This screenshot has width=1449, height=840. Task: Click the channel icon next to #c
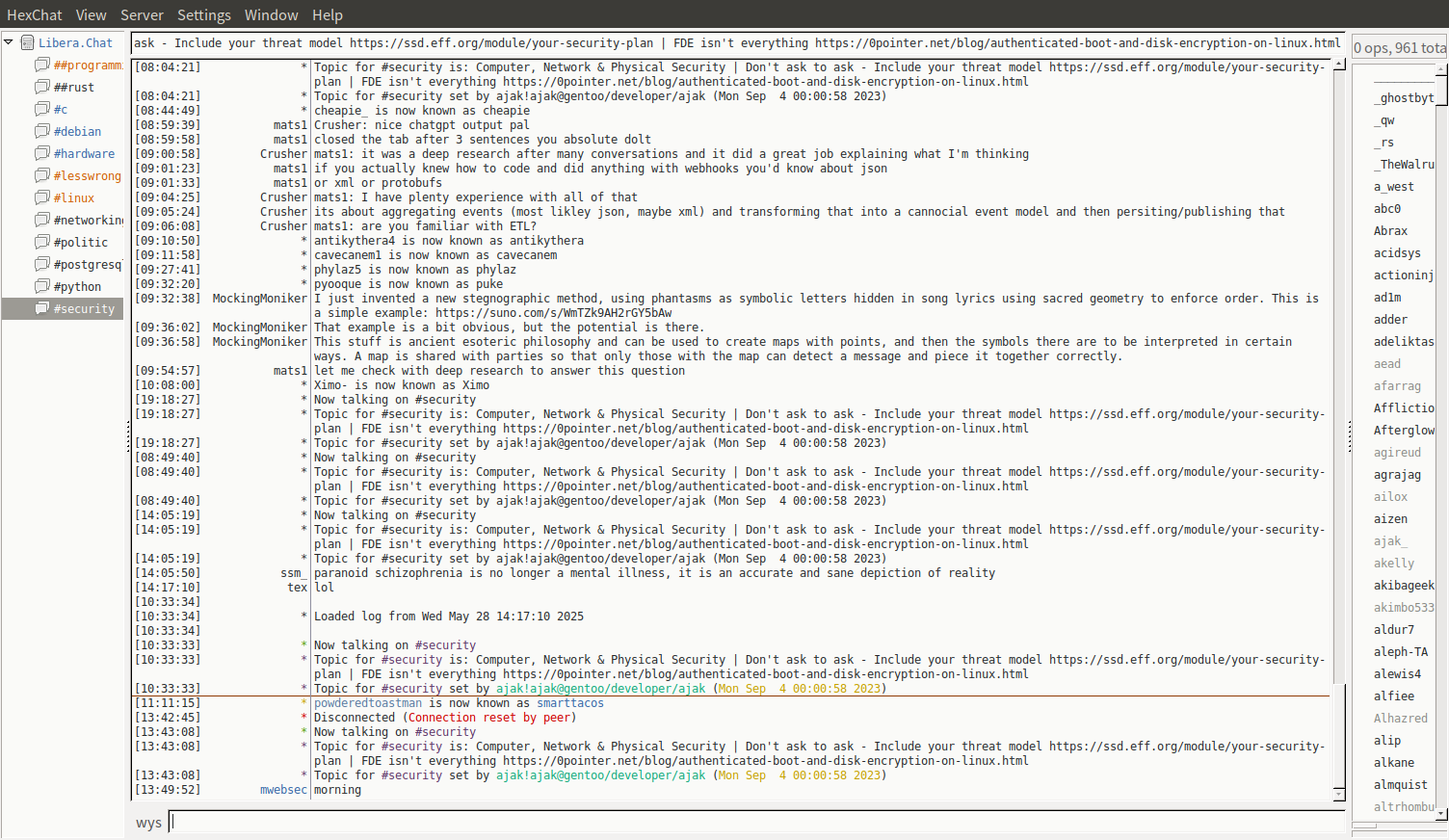(x=42, y=109)
